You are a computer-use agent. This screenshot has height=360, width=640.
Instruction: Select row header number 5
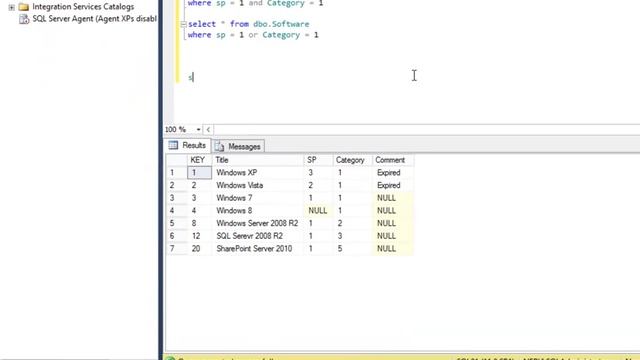176,223
